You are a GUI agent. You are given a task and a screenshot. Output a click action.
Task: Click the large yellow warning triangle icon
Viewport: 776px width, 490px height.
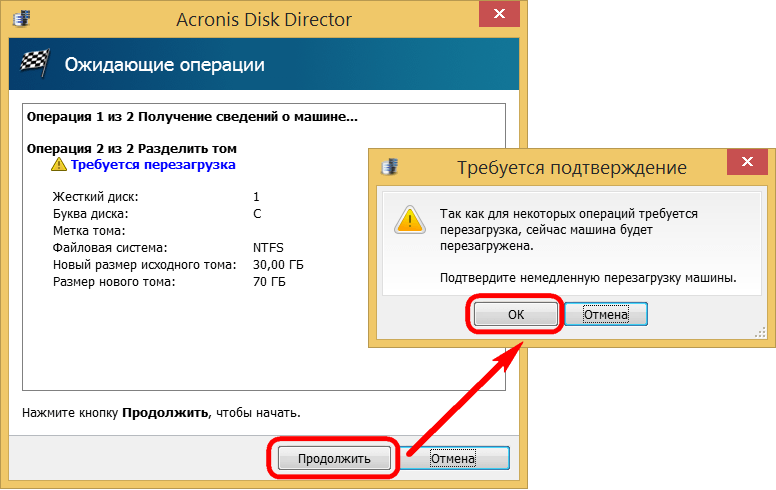coord(406,221)
